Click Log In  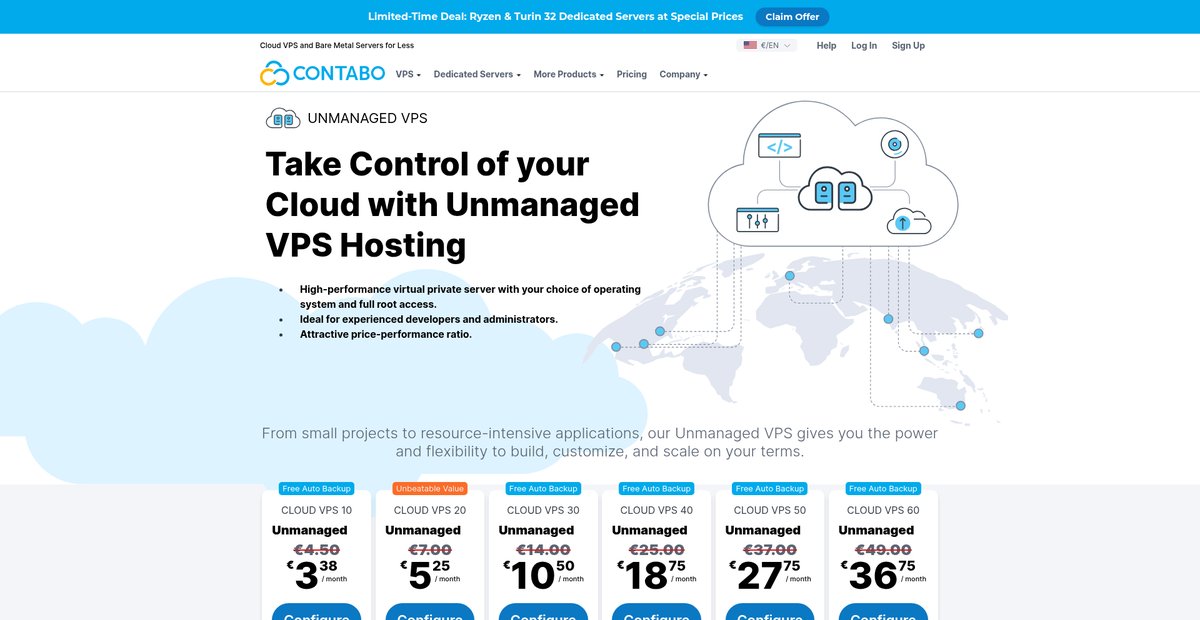(x=864, y=45)
